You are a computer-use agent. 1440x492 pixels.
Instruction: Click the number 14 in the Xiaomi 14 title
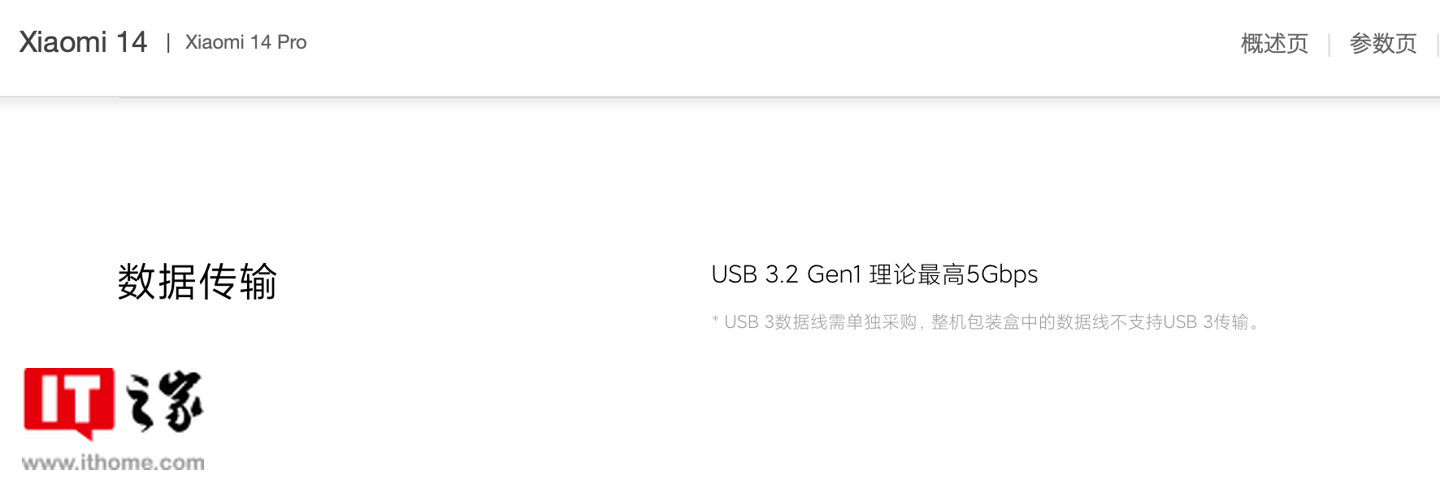[x=132, y=42]
